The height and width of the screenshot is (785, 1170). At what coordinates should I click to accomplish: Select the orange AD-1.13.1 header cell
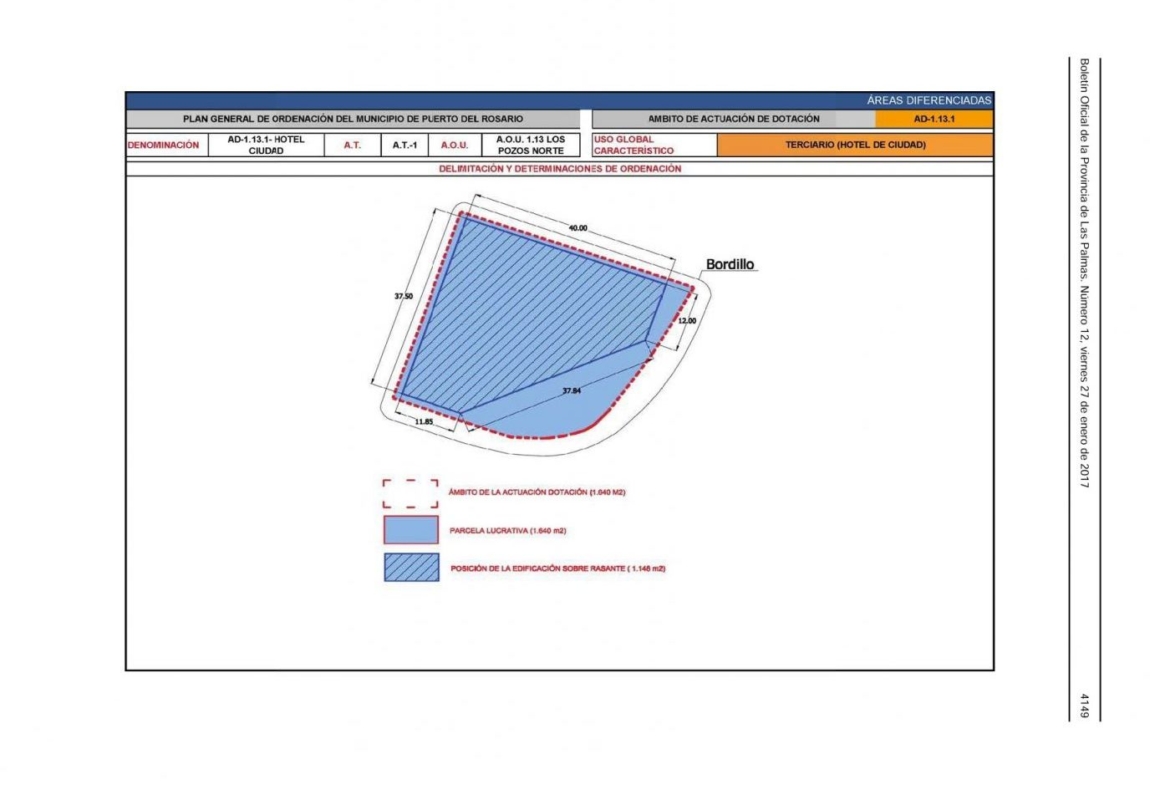pos(933,119)
